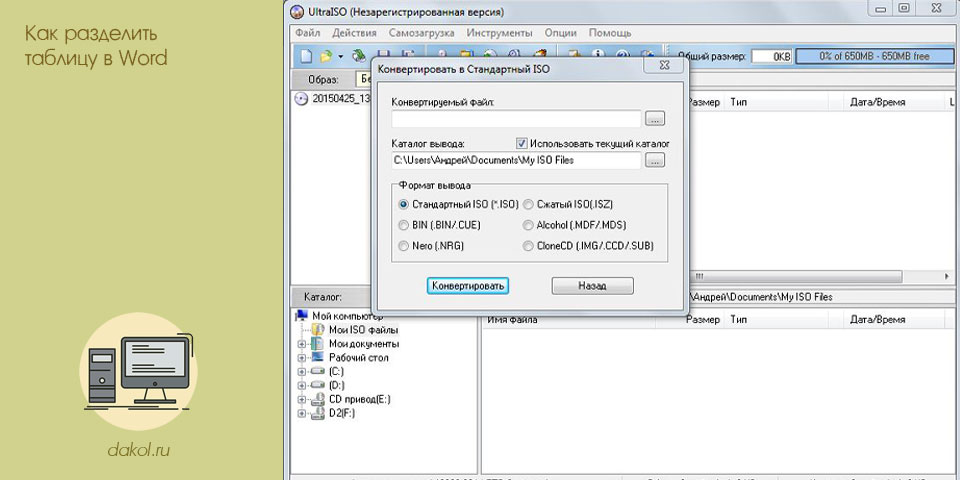Open the Действия menu
Viewport: 960px width, 480px height.
pyautogui.click(x=354, y=33)
